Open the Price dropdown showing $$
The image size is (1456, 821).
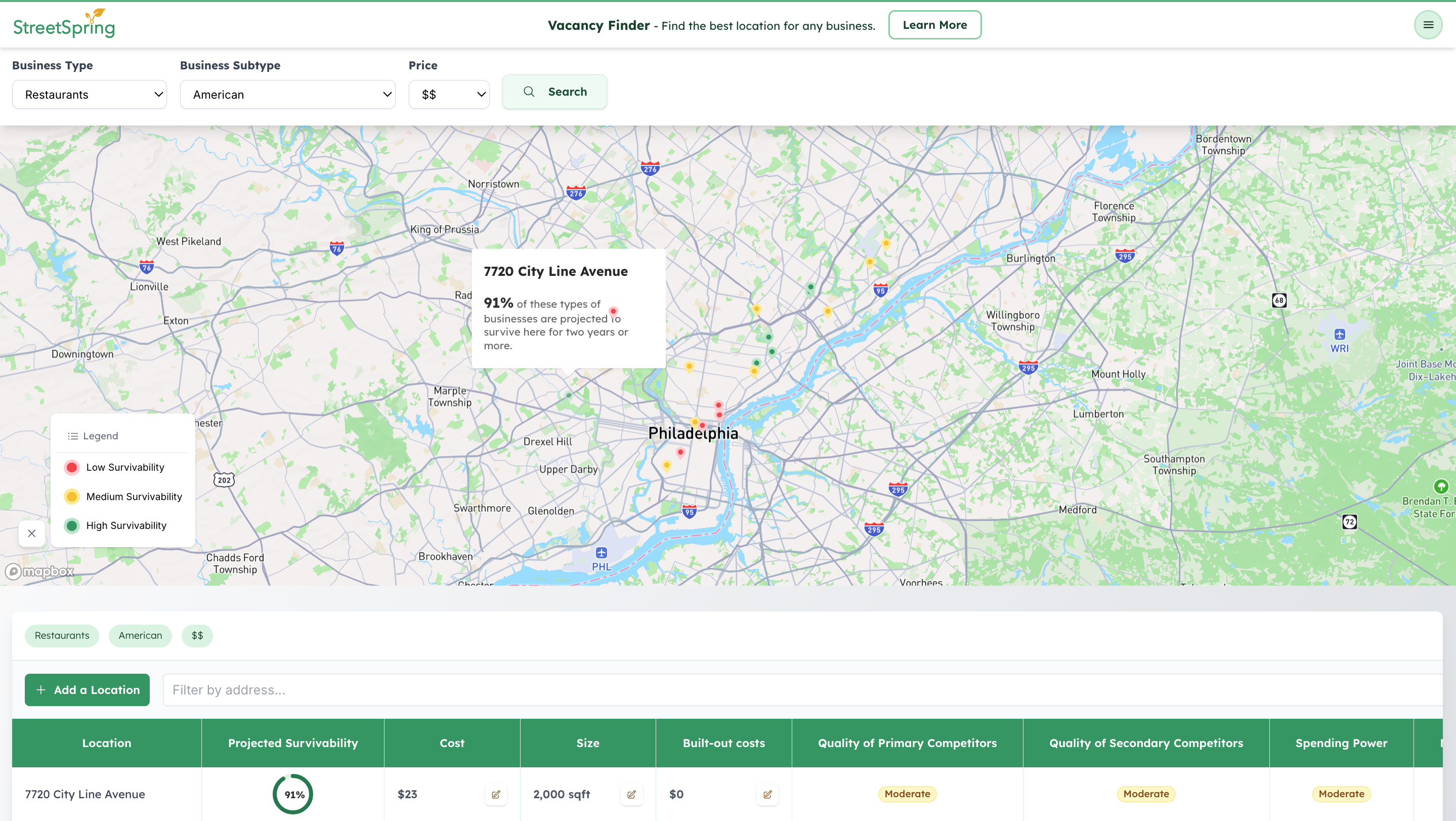coord(449,95)
